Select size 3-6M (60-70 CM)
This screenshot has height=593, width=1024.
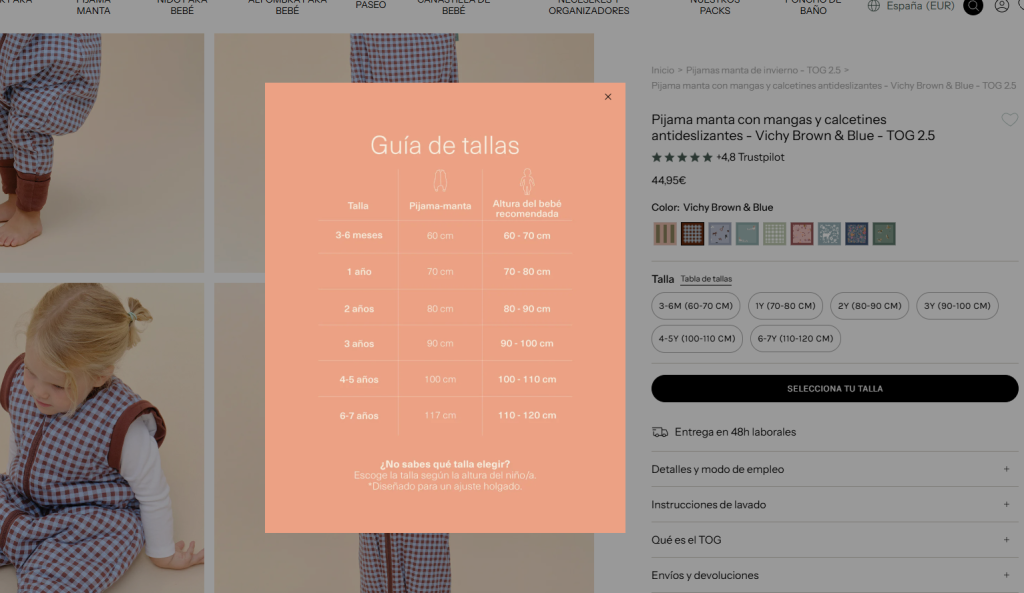click(x=695, y=306)
